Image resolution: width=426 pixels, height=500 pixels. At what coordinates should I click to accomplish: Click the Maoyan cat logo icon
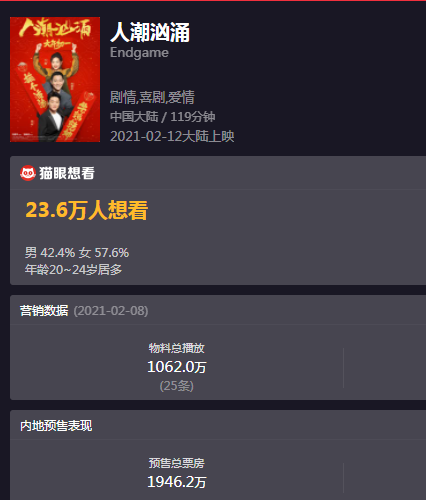(x=28, y=173)
